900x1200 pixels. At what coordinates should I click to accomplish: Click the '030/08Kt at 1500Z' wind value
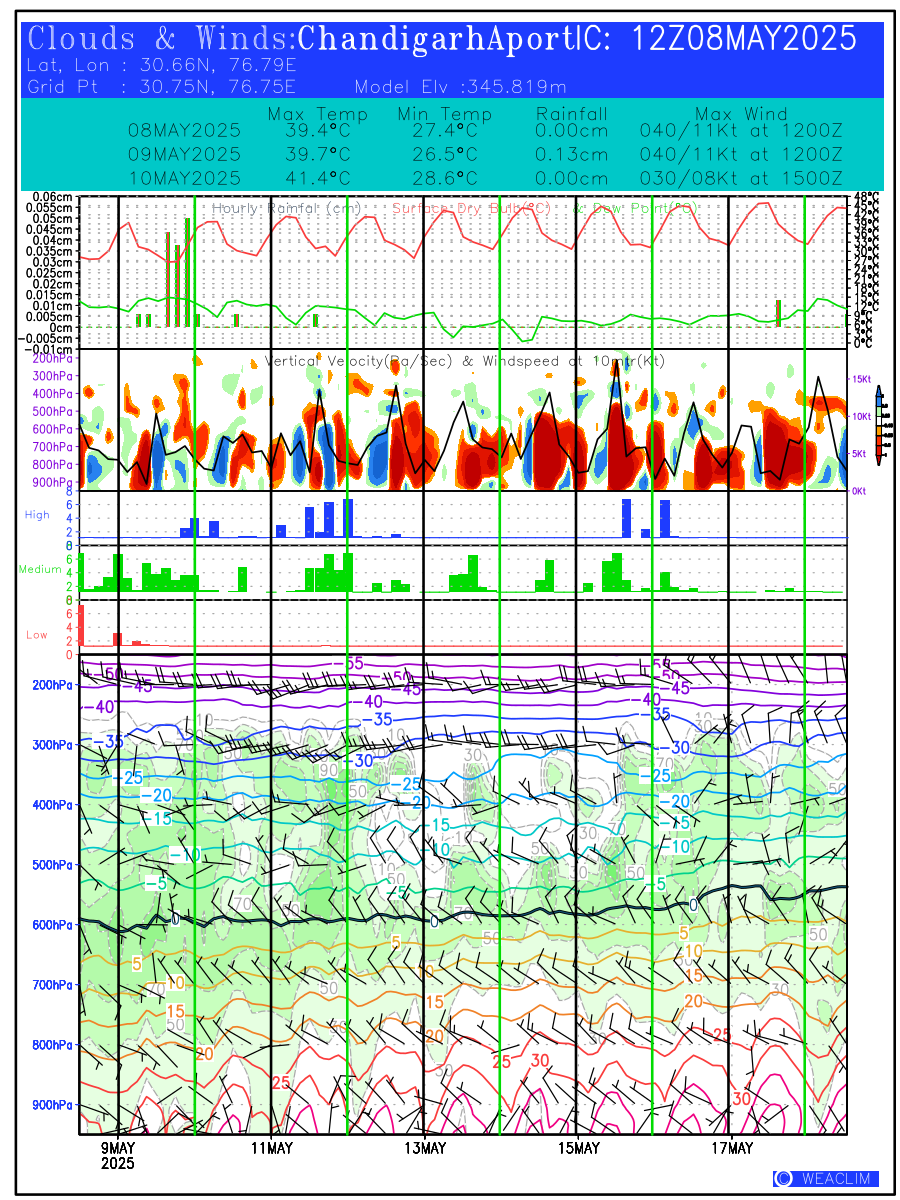(x=741, y=178)
